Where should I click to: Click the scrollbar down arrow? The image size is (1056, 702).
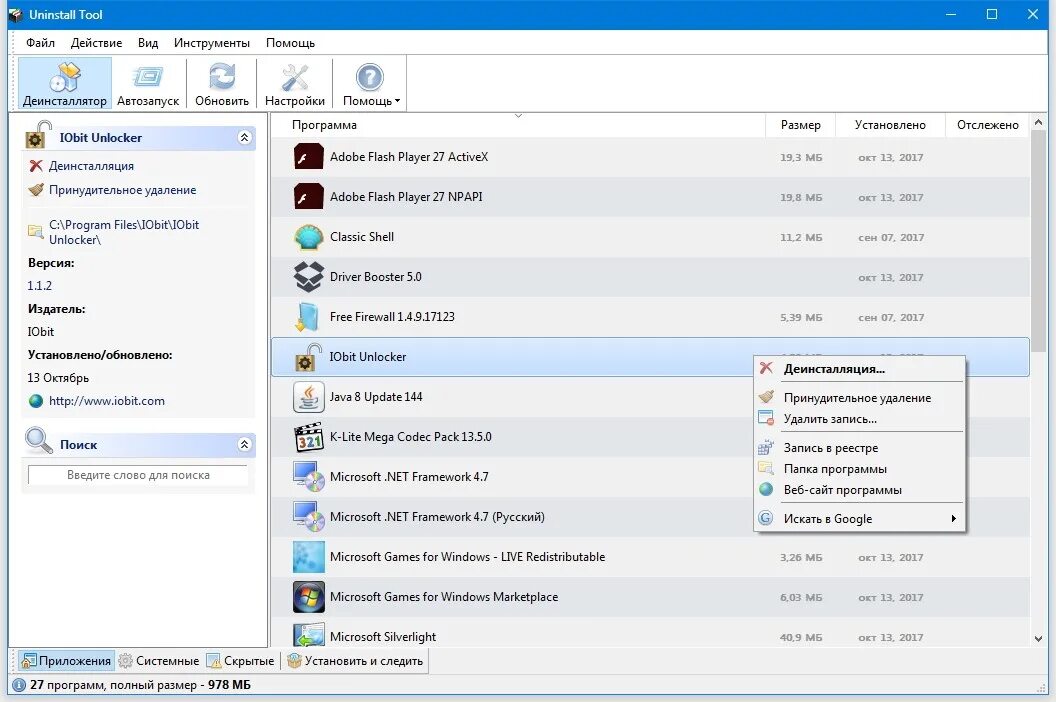[1038, 639]
